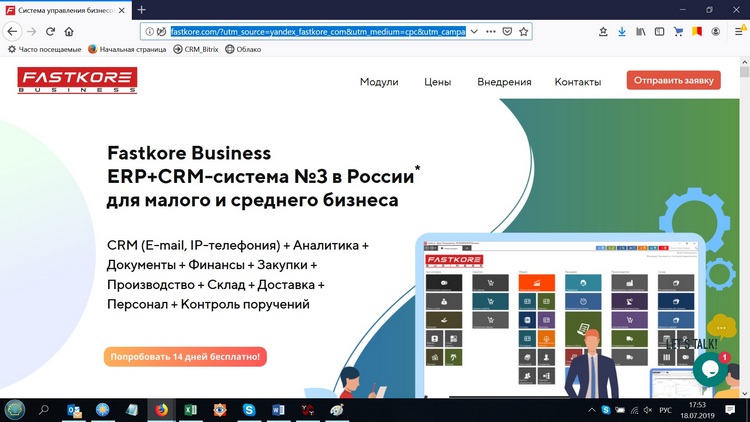Show hidden tray icons chevron
750x422 pixels.
click(592, 410)
